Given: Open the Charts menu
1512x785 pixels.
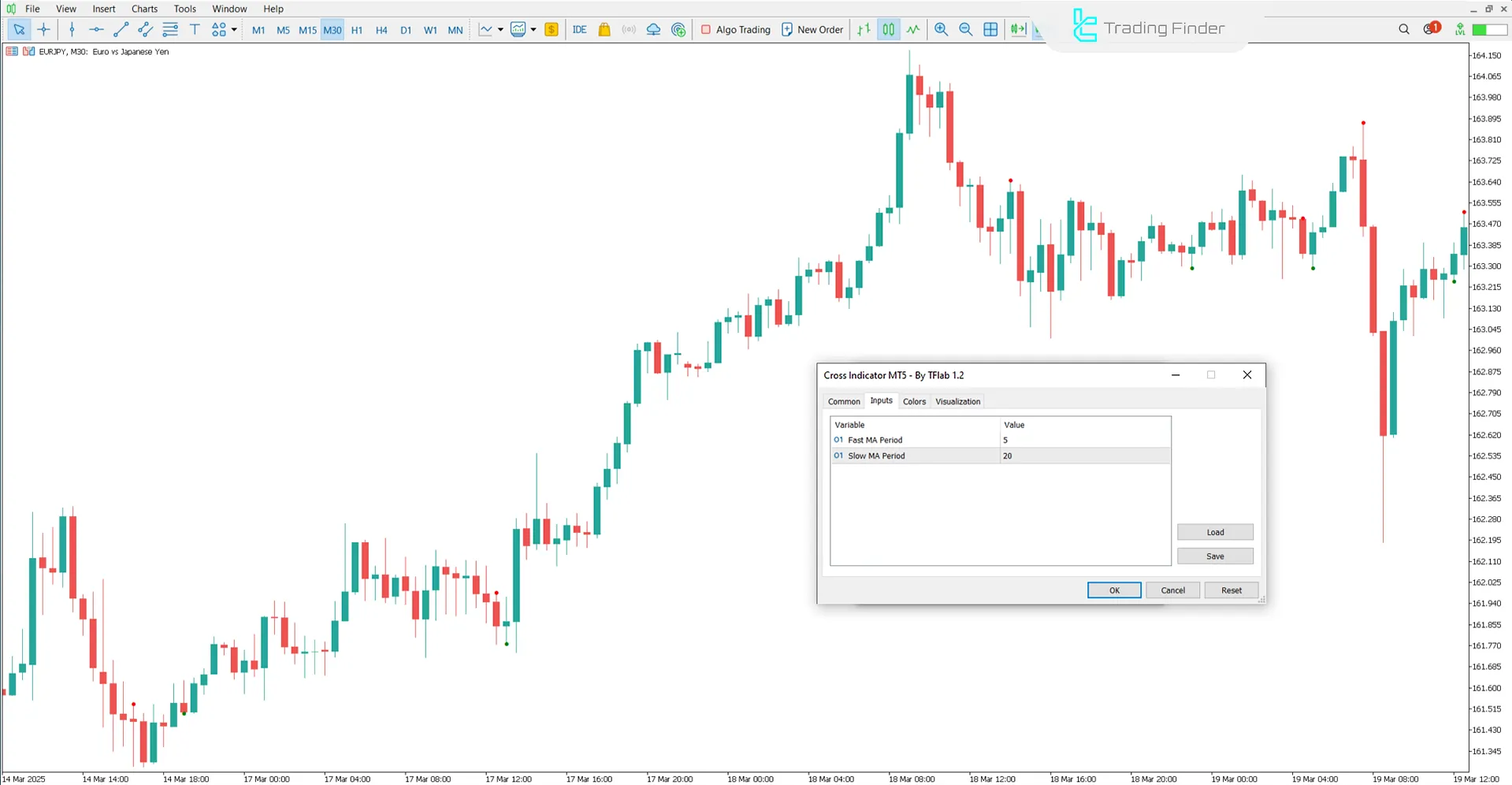Looking at the screenshot, I should coord(143,9).
